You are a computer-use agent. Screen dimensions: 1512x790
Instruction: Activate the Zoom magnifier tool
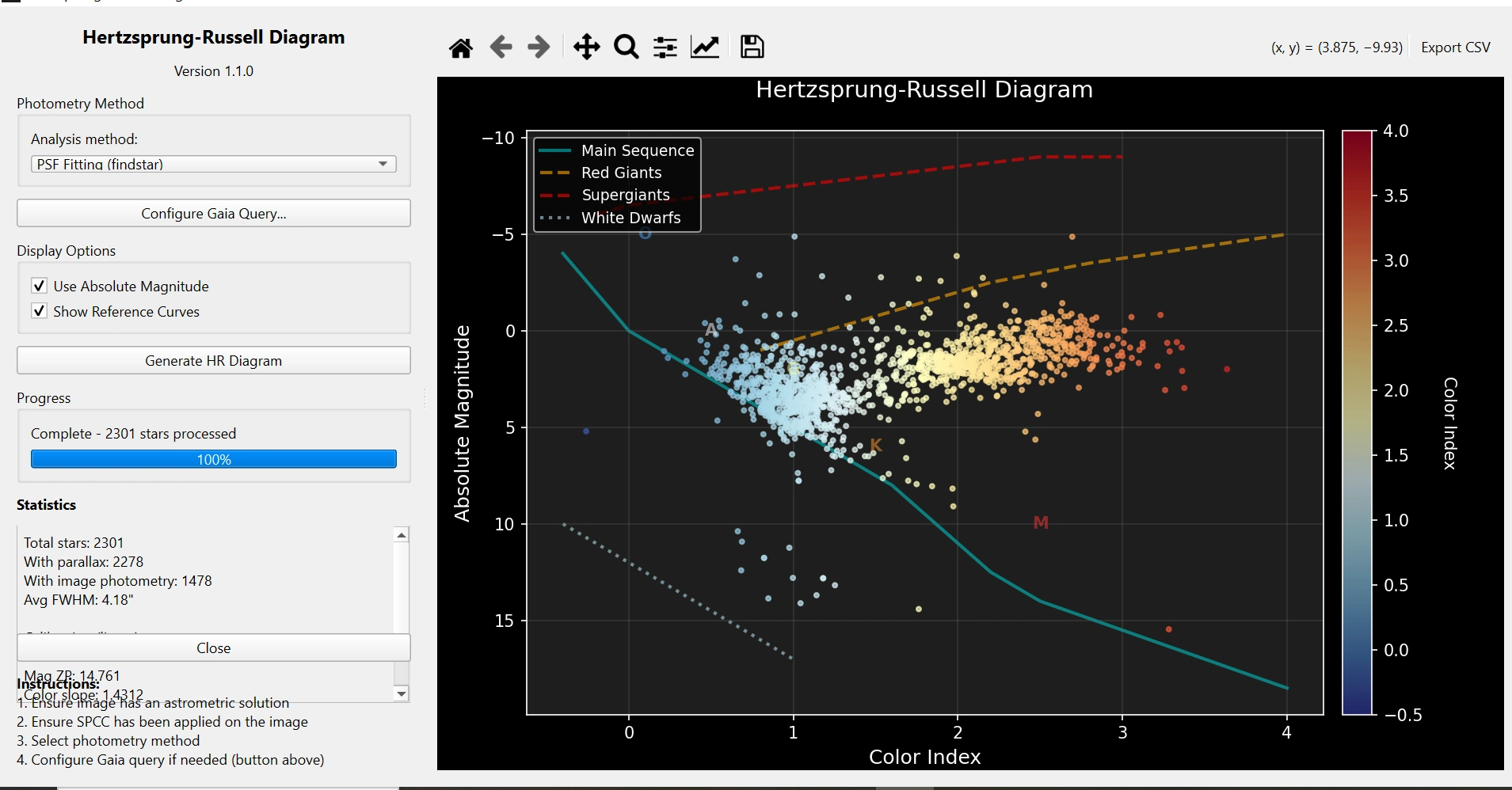click(626, 47)
